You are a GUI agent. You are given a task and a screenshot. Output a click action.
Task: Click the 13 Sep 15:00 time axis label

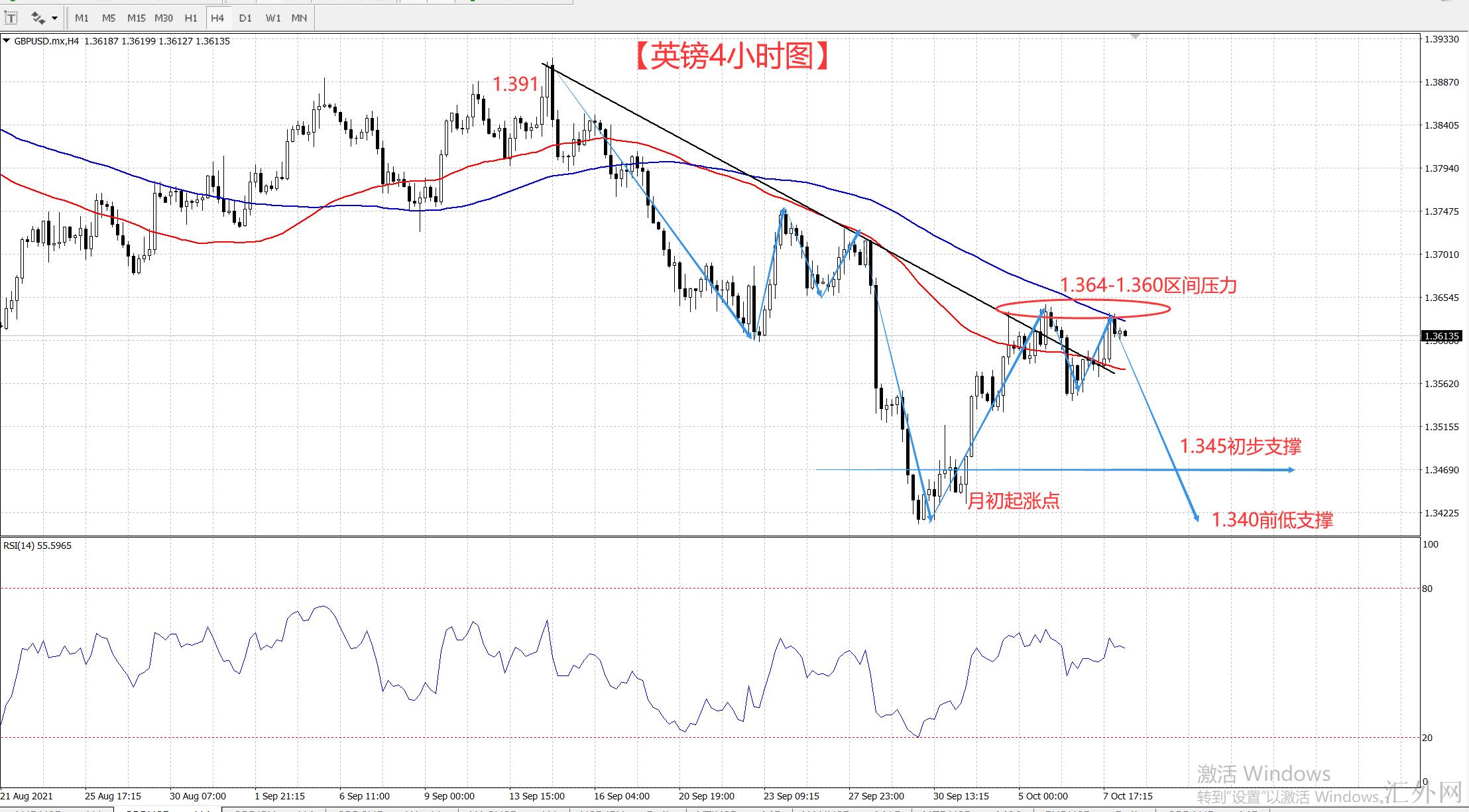coord(537,796)
